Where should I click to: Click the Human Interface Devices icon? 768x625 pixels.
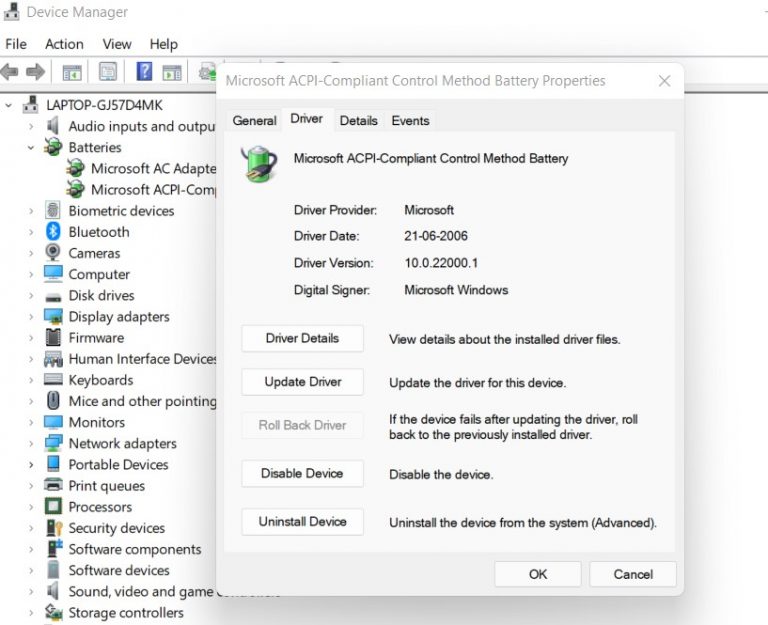click(x=53, y=359)
